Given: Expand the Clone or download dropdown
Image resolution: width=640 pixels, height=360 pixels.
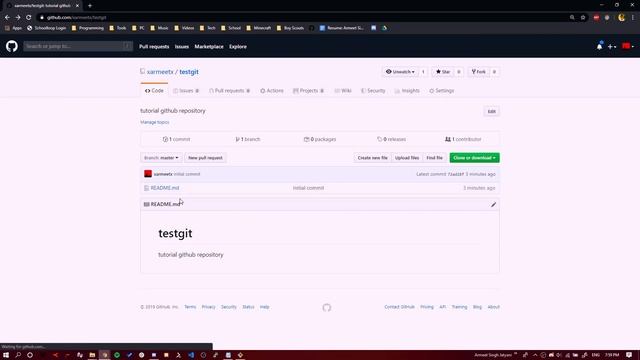Looking at the screenshot, I should click(474, 158).
